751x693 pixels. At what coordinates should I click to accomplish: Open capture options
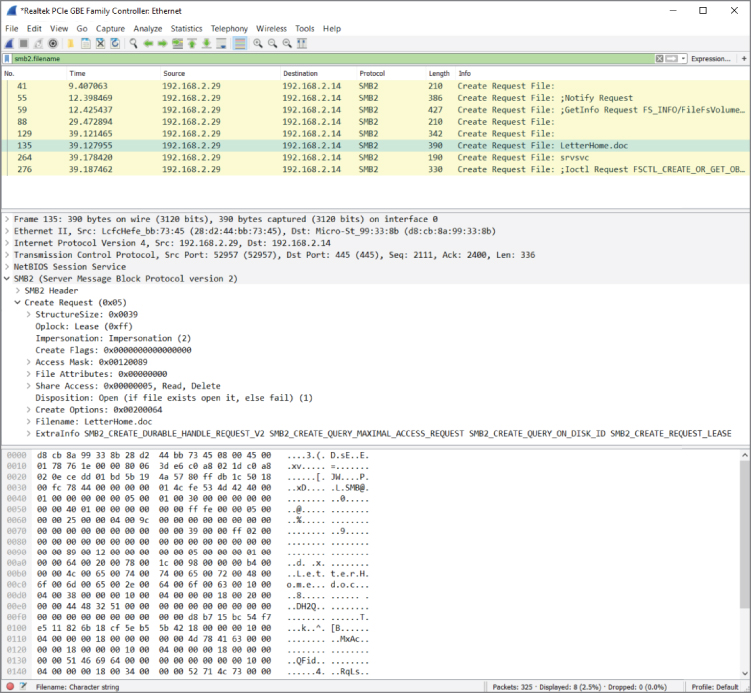pos(53,44)
